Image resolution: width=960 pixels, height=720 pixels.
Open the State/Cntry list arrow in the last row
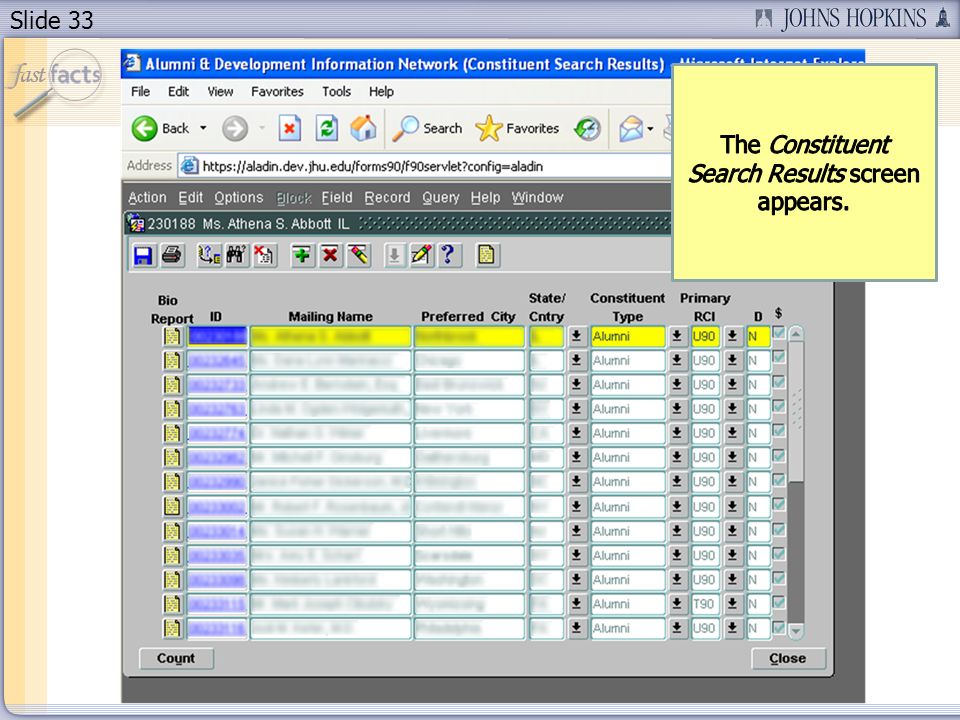576,628
